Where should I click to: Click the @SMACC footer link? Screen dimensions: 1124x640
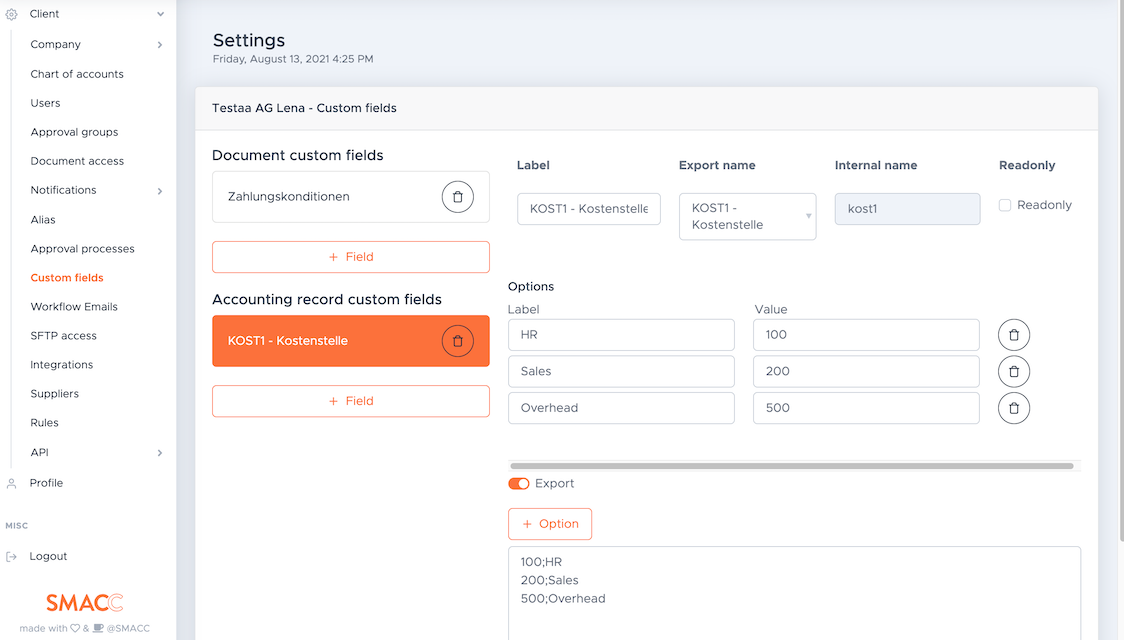[x=128, y=629]
